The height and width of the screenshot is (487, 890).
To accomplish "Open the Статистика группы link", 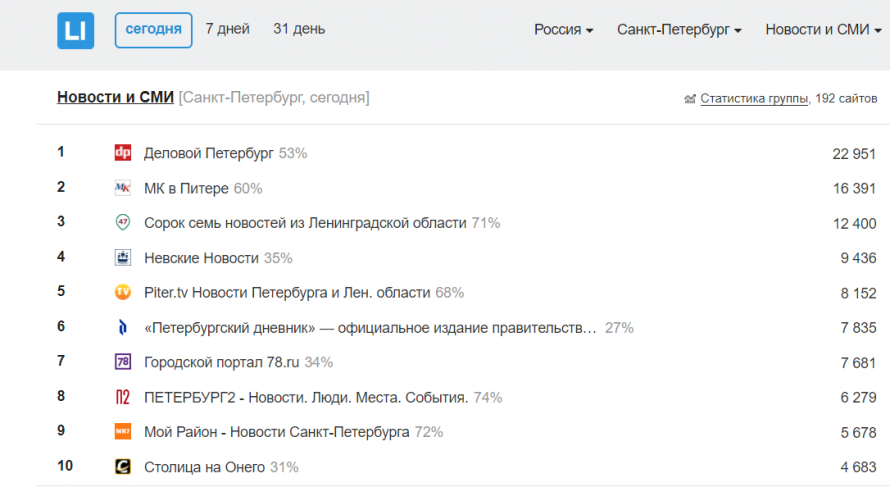I will pos(754,99).
